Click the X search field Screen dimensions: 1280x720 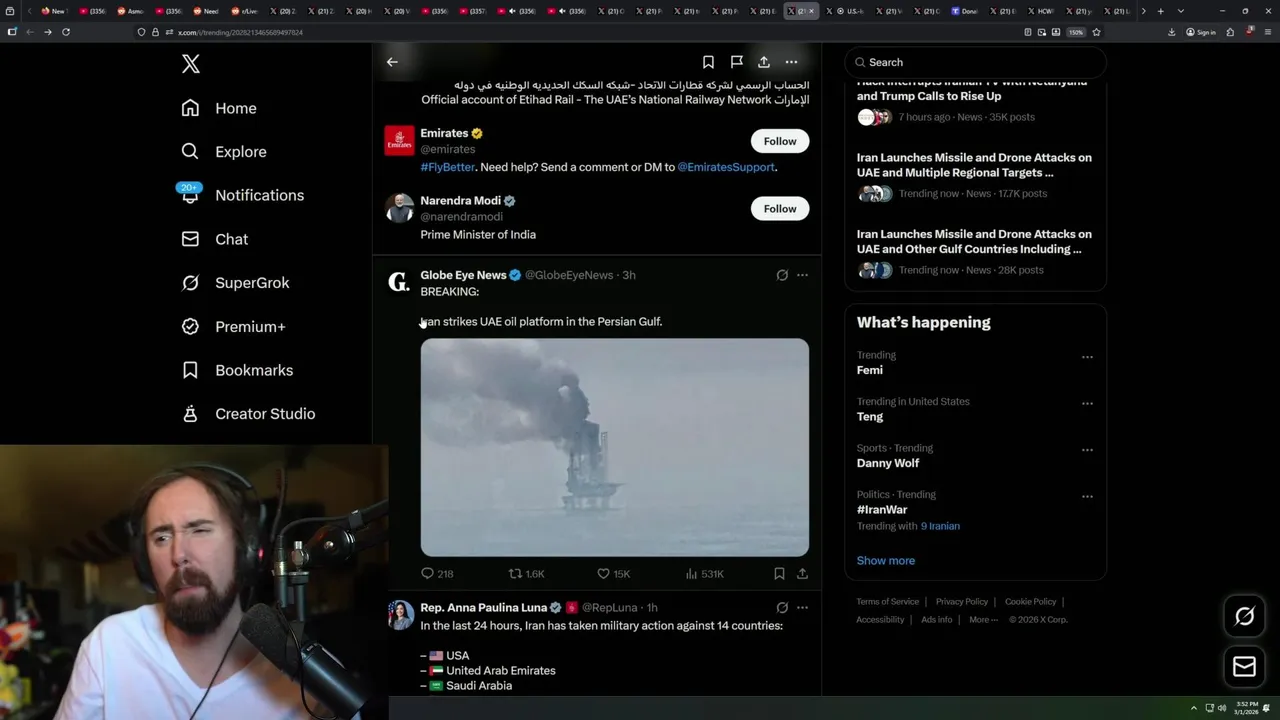click(975, 62)
